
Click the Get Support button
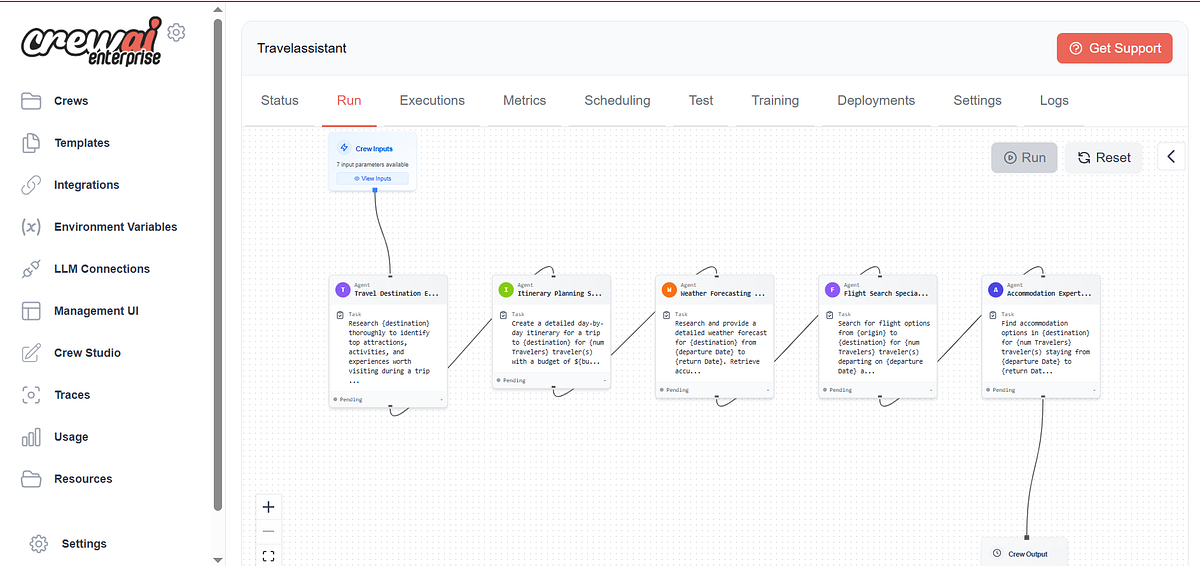(x=1115, y=48)
